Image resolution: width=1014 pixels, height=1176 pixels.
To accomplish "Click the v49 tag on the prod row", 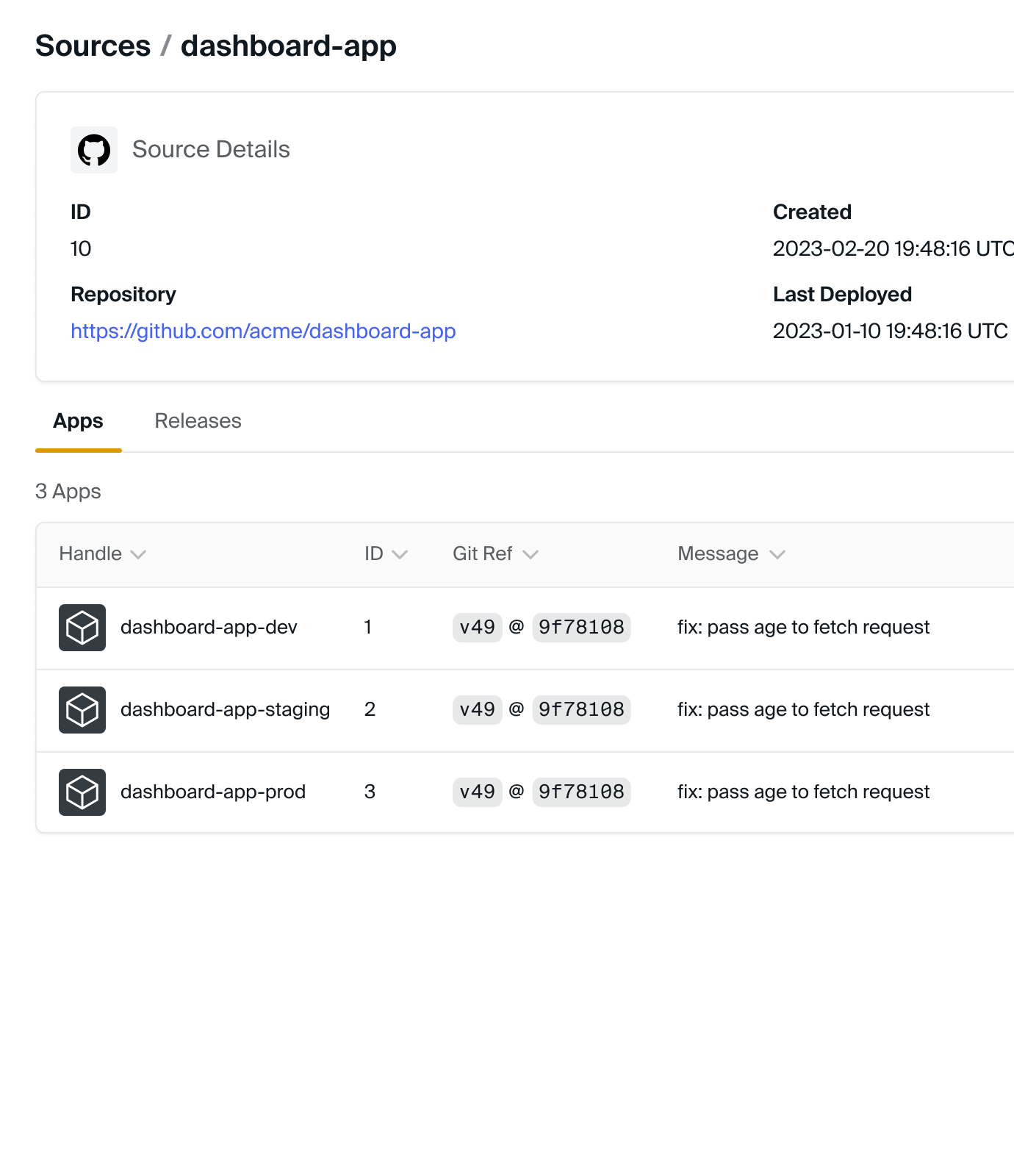I will [478, 792].
